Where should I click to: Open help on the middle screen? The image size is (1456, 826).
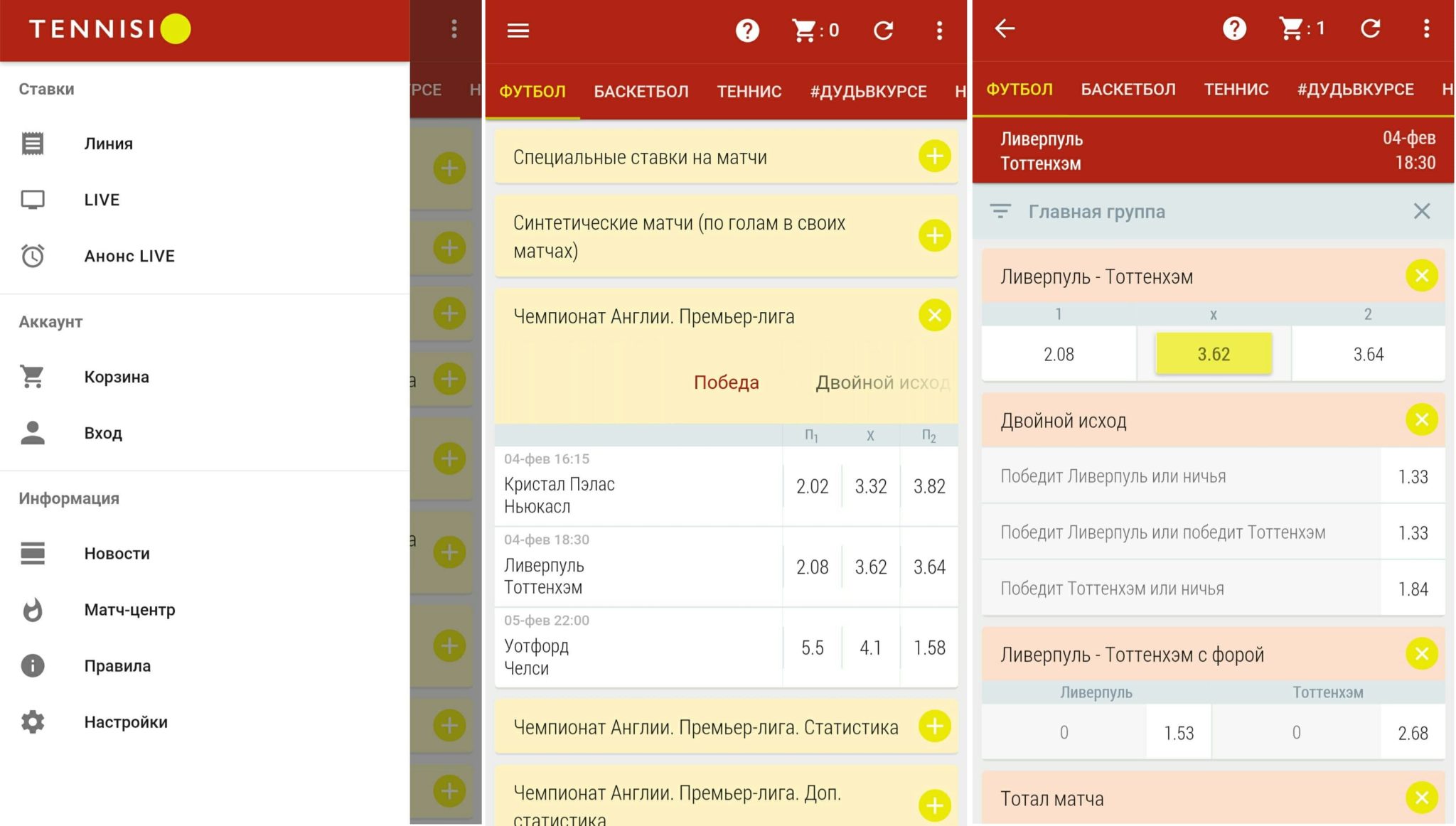point(747,31)
